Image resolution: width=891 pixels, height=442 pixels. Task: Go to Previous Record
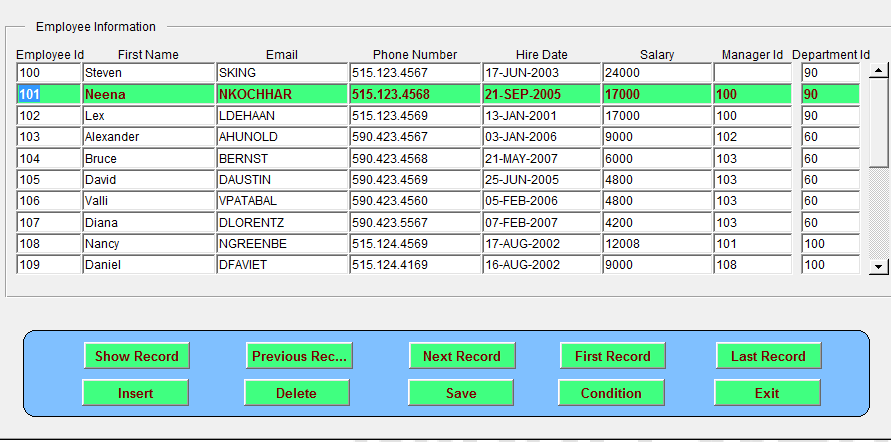click(299, 356)
